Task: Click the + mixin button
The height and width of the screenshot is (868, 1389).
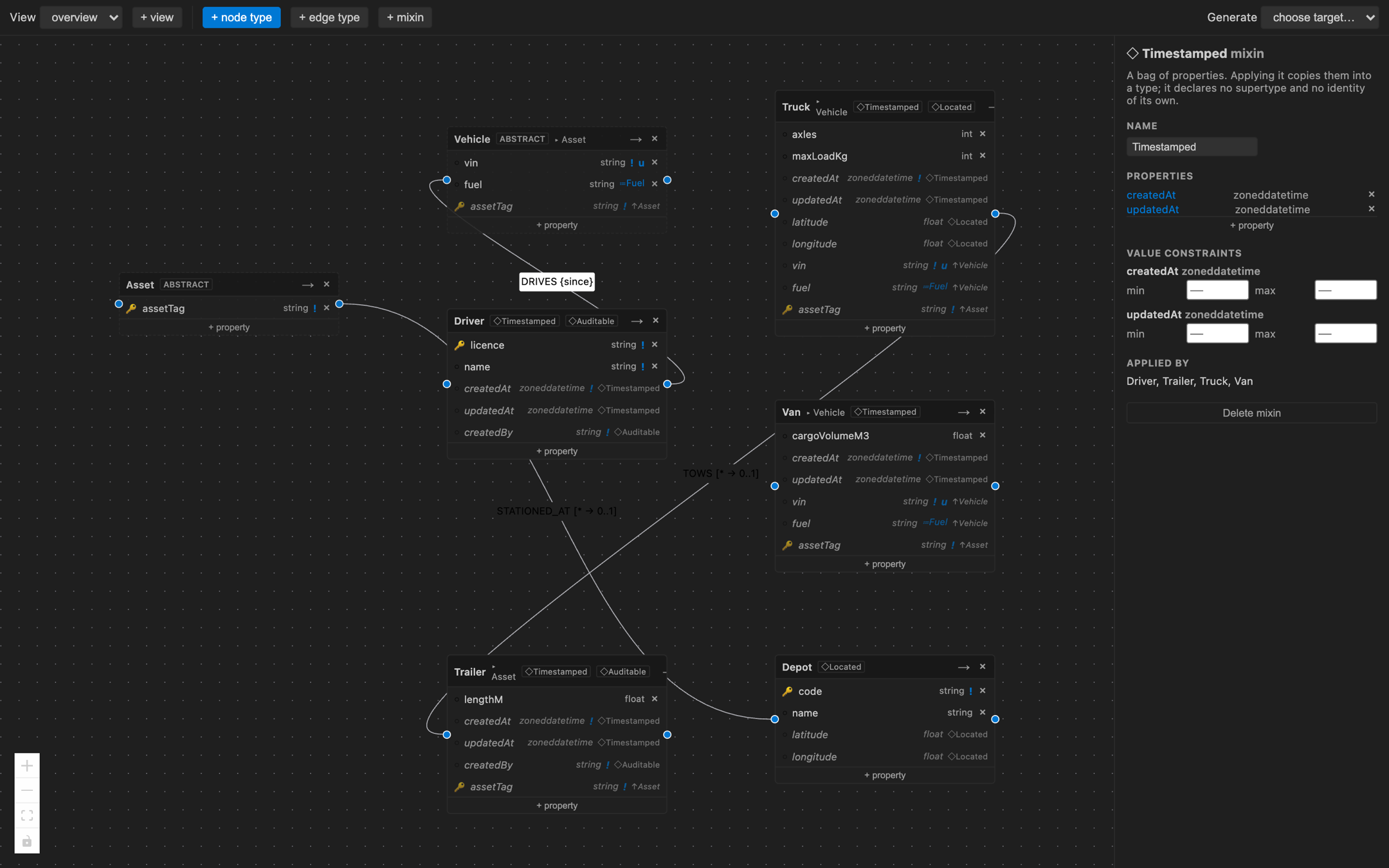Action: 405,17
